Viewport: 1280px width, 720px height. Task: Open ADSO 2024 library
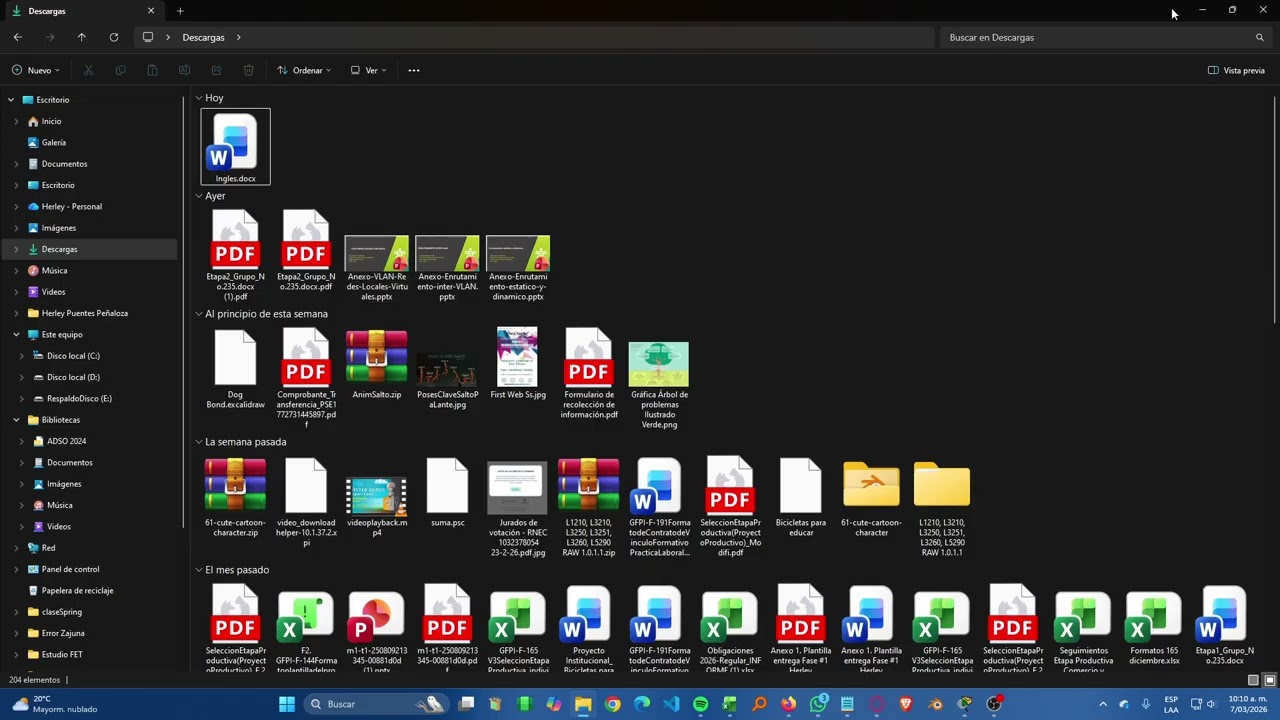(66, 441)
